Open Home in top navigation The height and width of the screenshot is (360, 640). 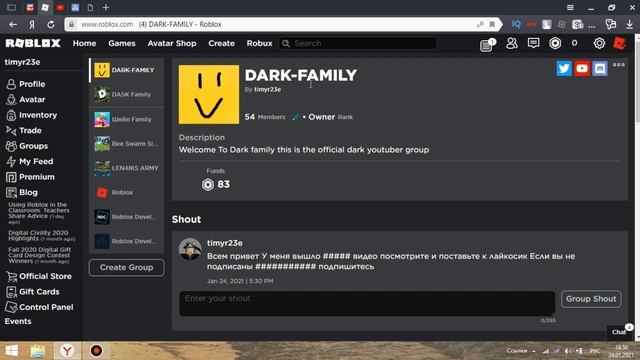pyautogui.click(x=84, y=43)
